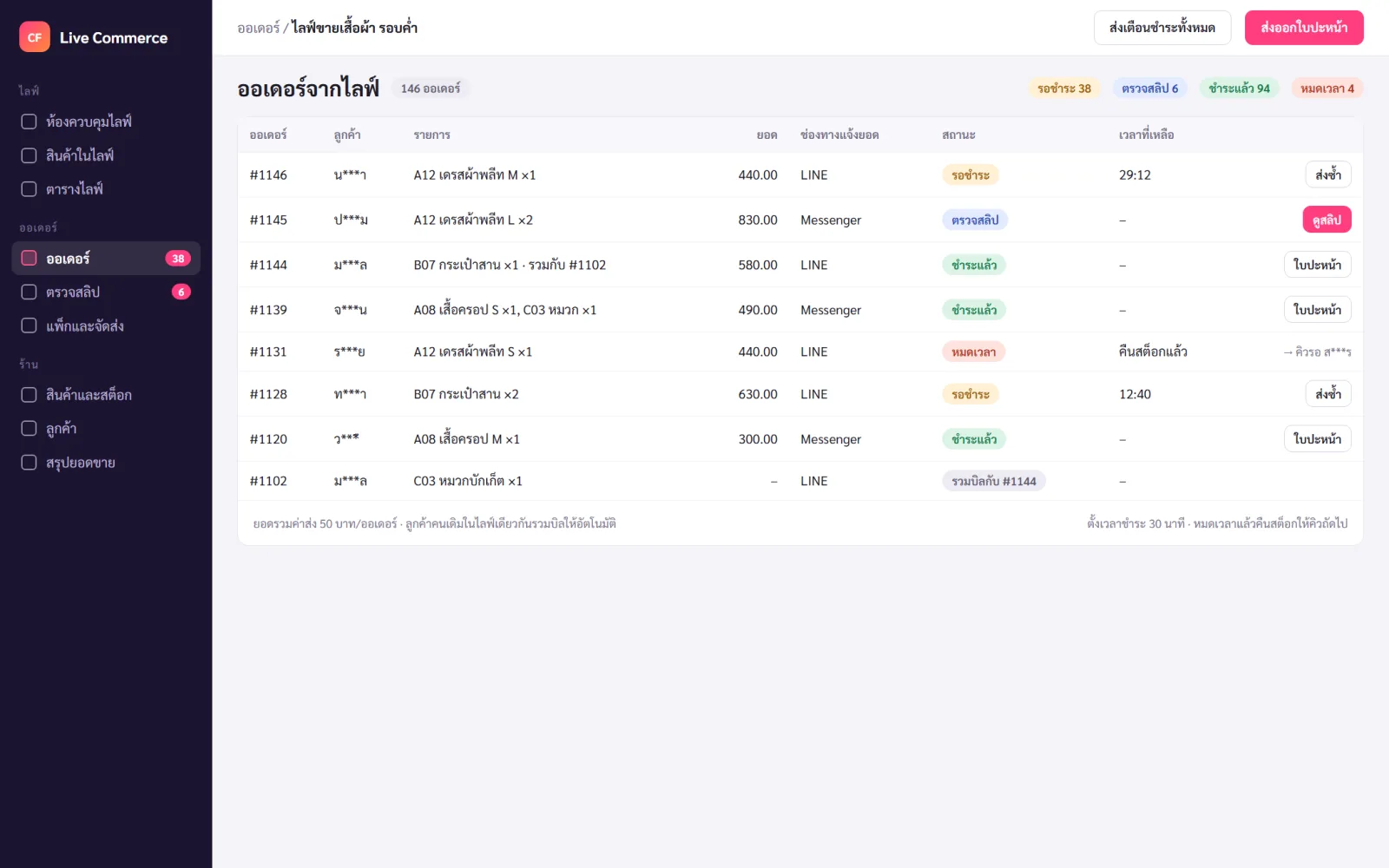Open ใบปะหน้า for order #1144
Viewport: 1389px width, 868px height.
point(1318,265)
